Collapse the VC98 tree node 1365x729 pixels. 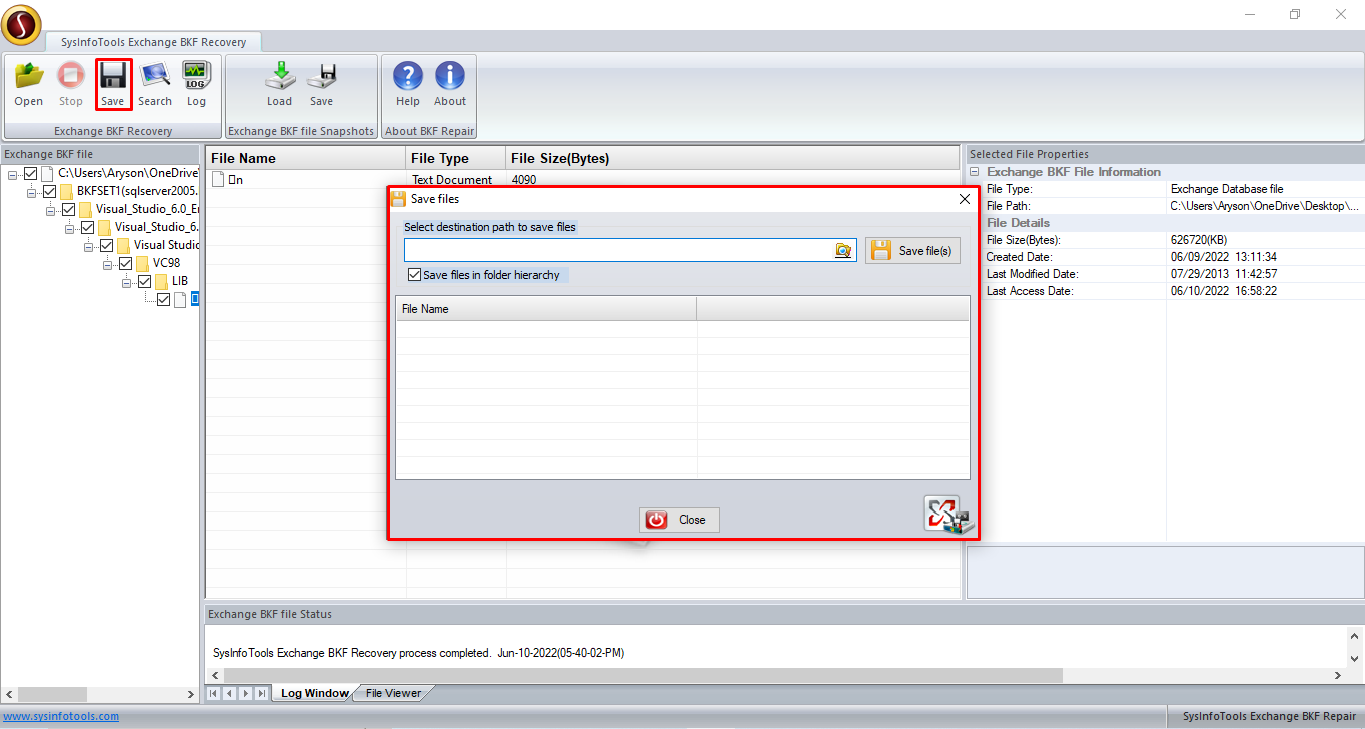(108, 264)
